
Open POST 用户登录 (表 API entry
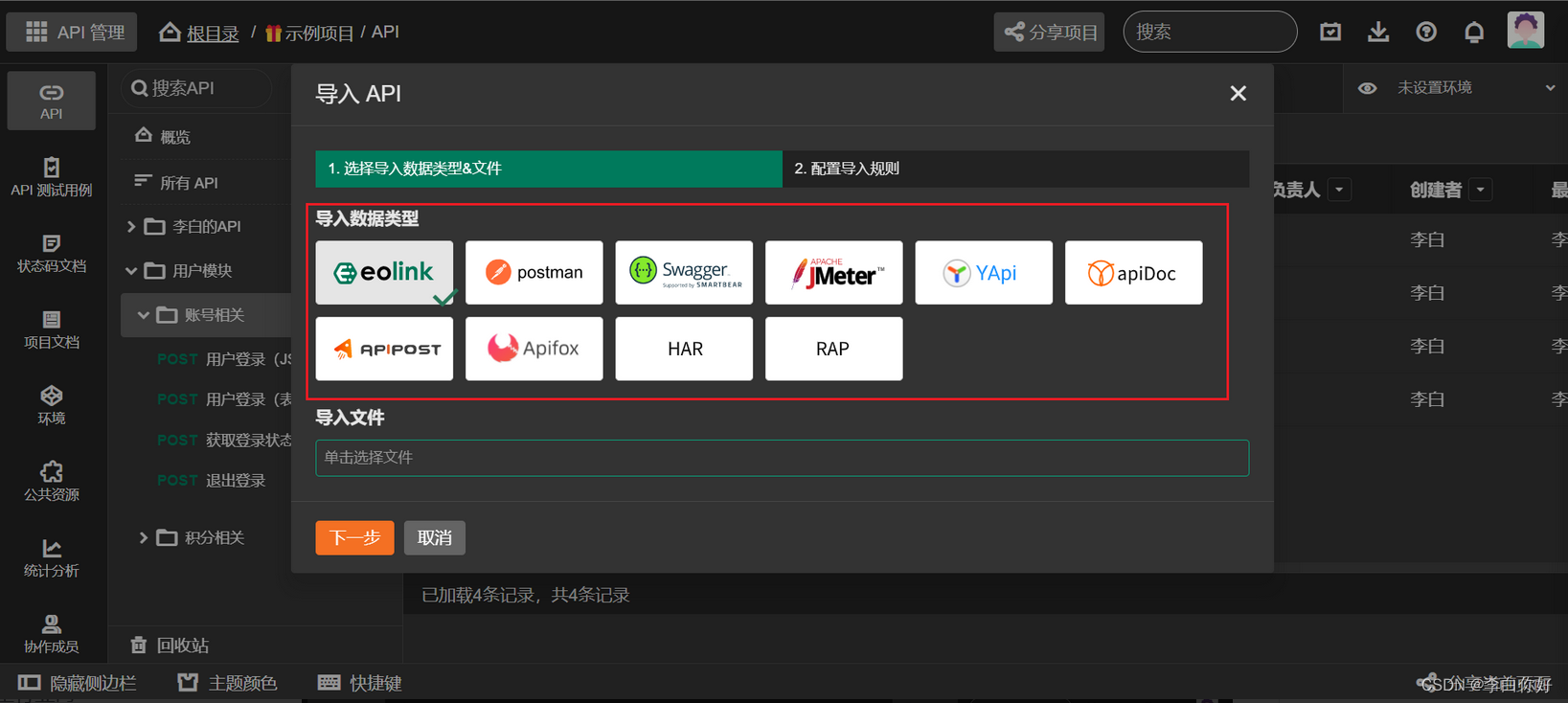(224, 399)
